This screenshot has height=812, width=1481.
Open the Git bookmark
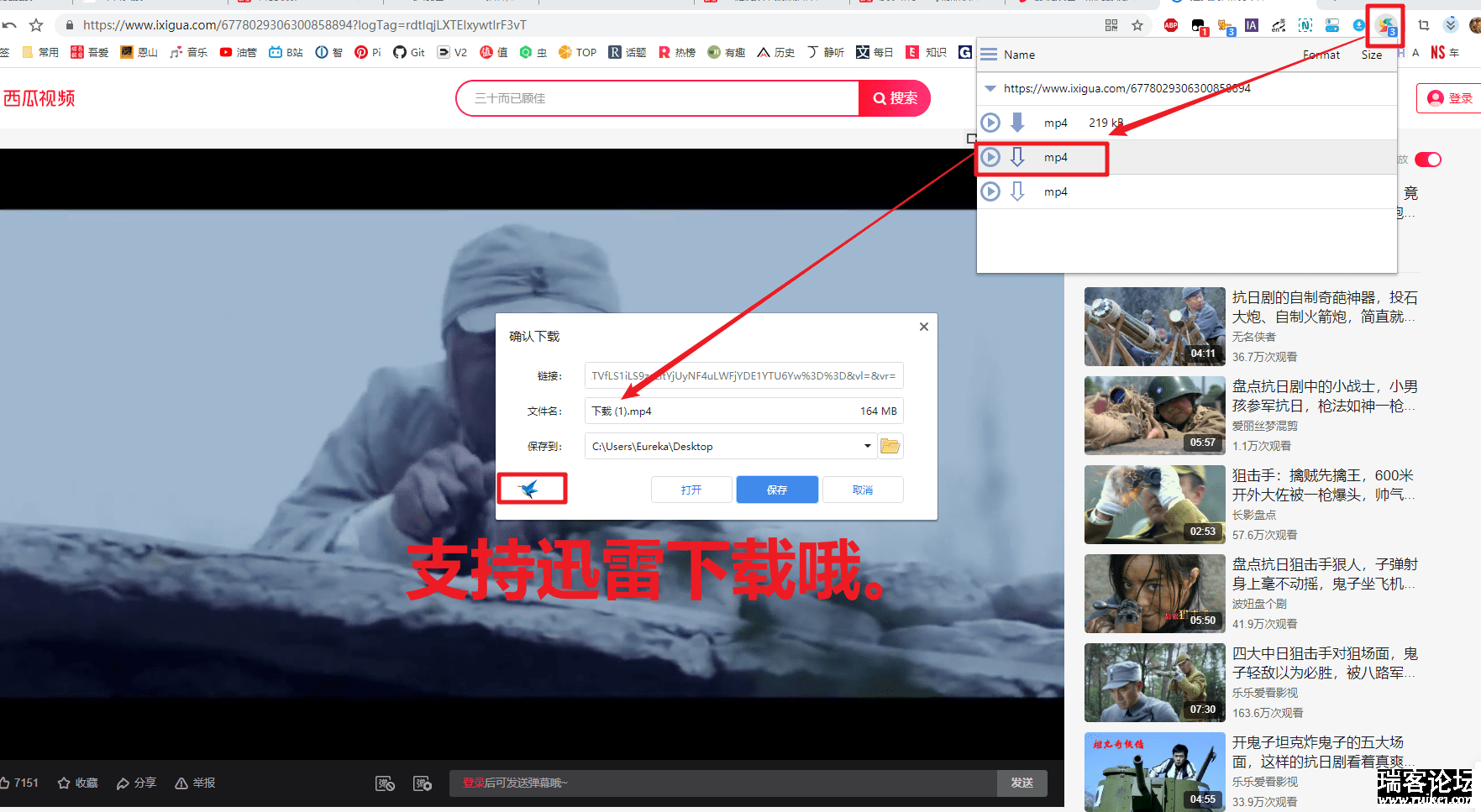point(409,52)
